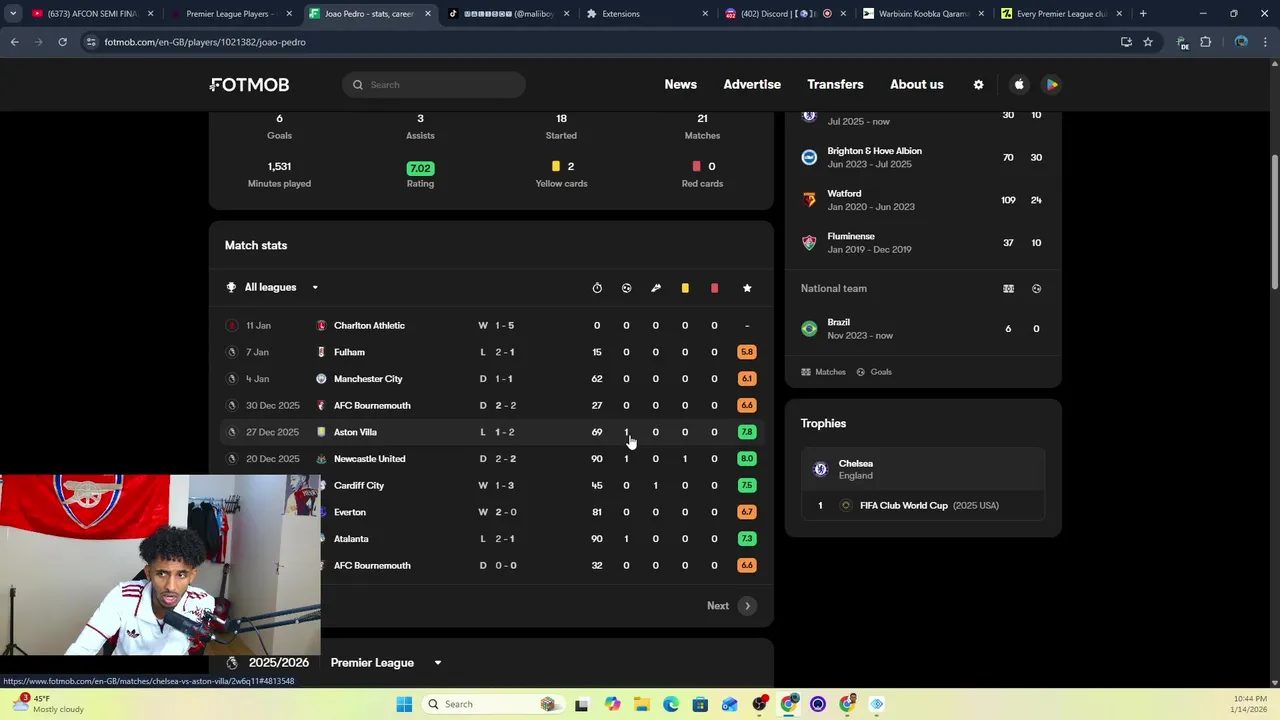Click the weather widget in taskbar
This screenshot has height=720, width=1280.
click(x=48, y=704)
